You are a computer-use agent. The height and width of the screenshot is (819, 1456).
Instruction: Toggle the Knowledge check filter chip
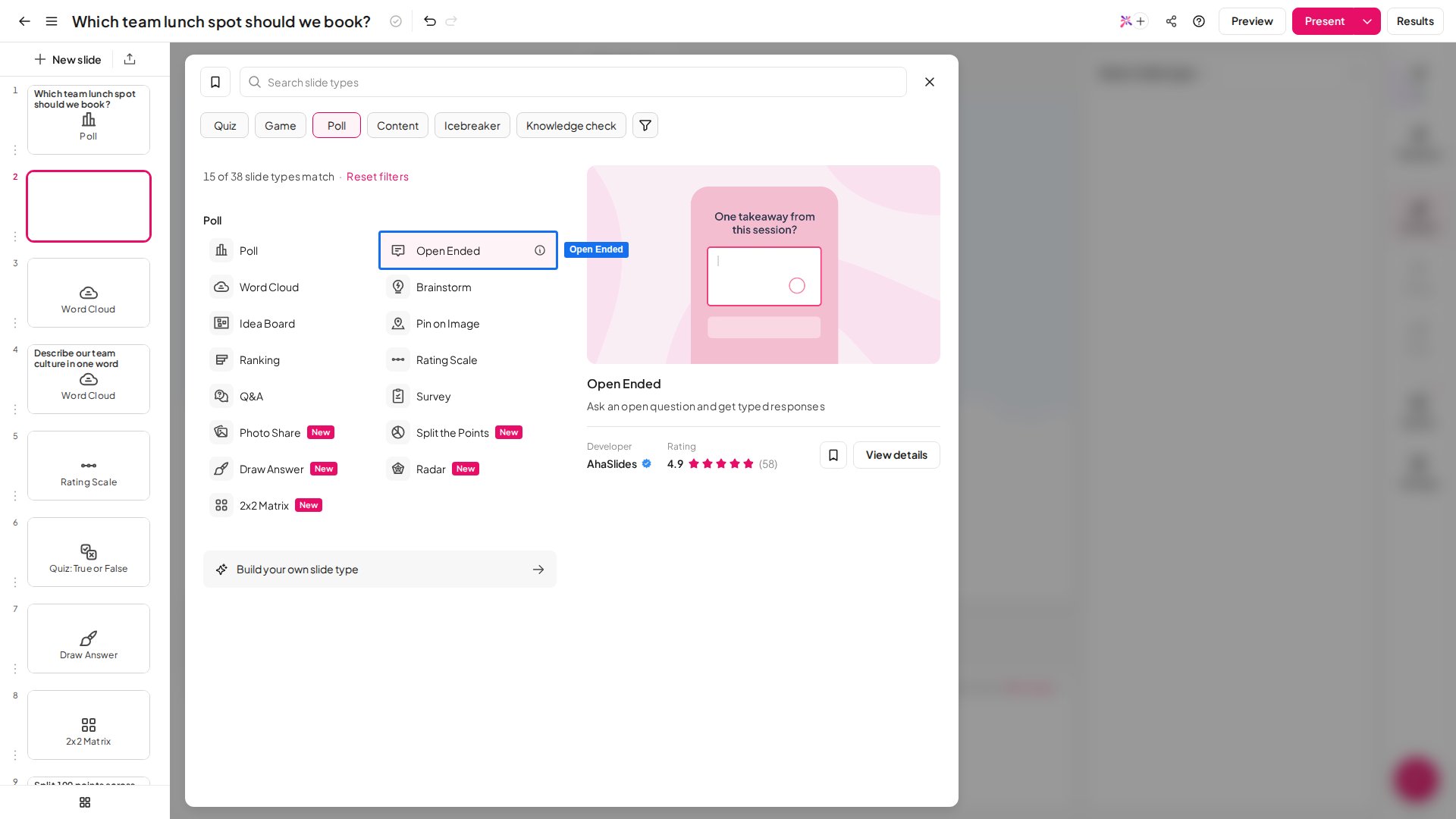tap(571, 125)
